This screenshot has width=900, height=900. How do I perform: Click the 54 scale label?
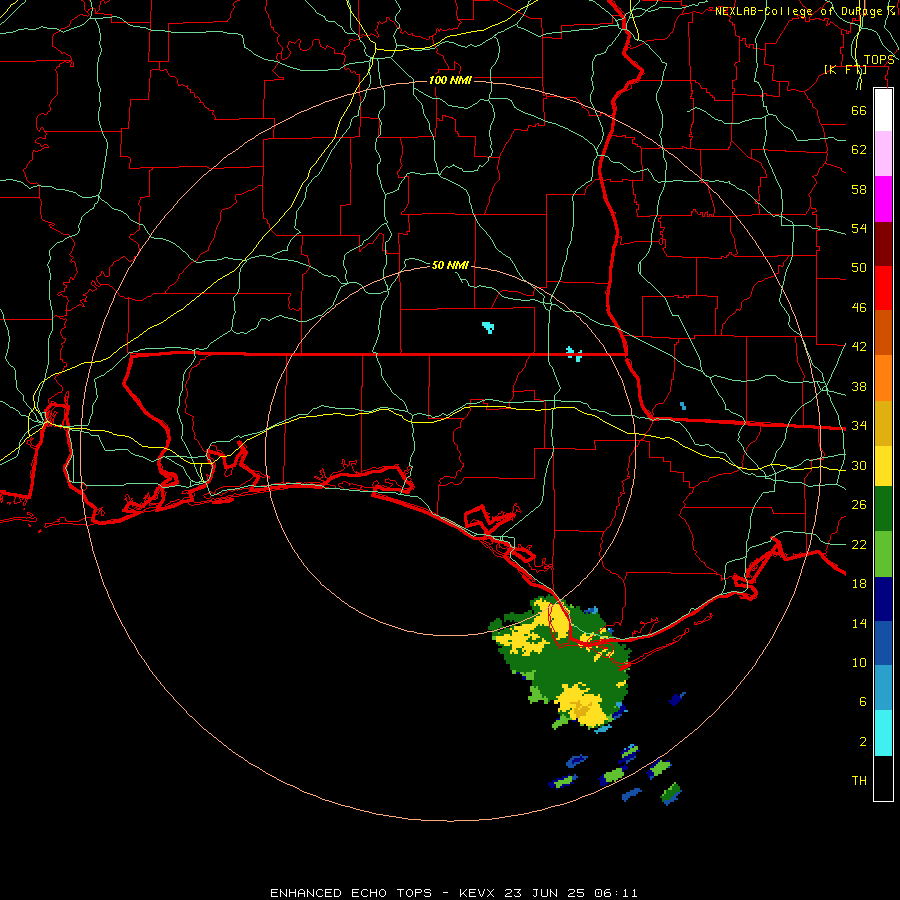[859, 228]
